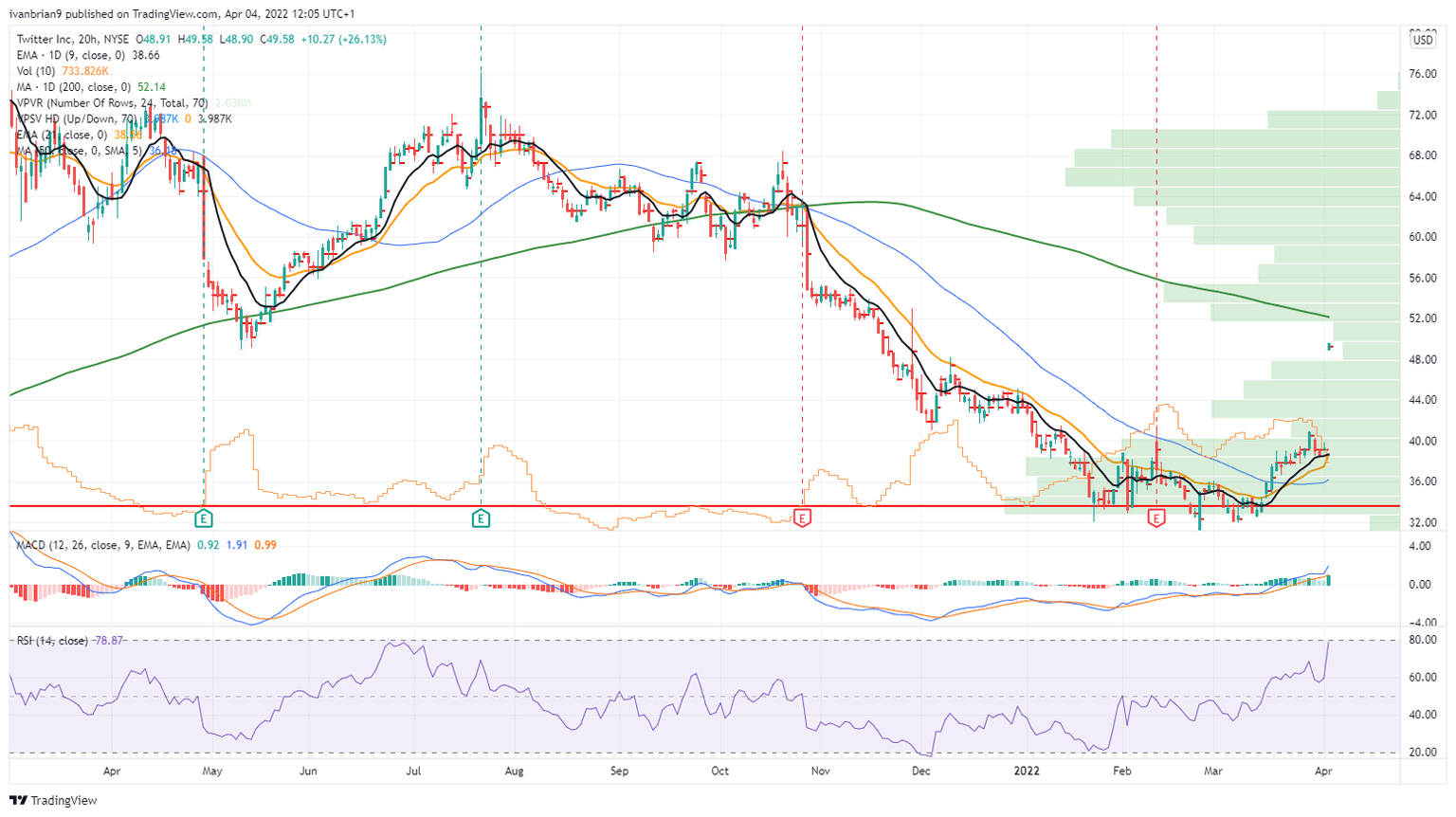Screen dimensions: 1456x817
Task: Click the Jul label on time axis
Action: tap(414, 771)
